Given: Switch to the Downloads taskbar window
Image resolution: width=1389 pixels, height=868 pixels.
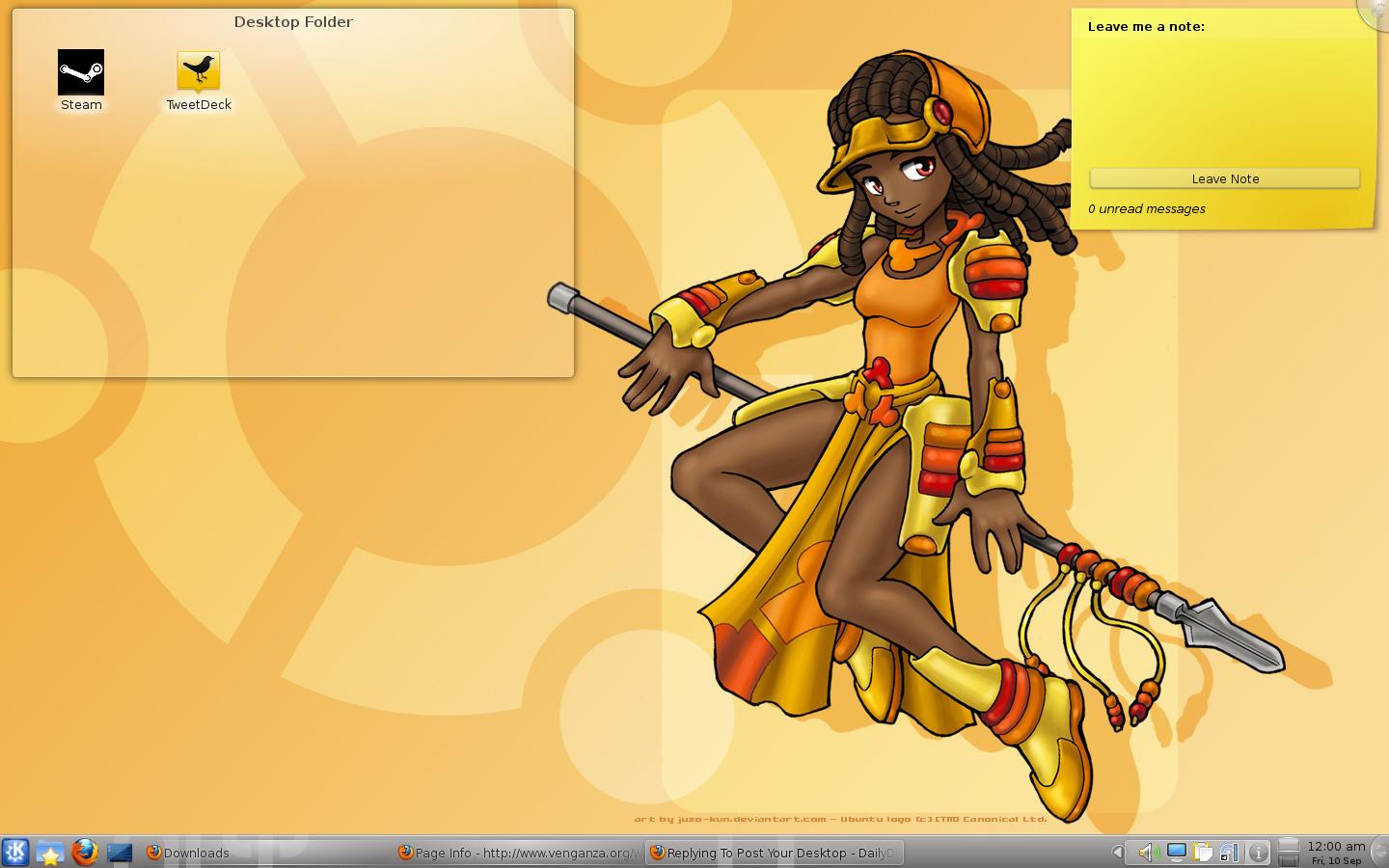Looking at the screenshot, I should click(x=267, y=853).
